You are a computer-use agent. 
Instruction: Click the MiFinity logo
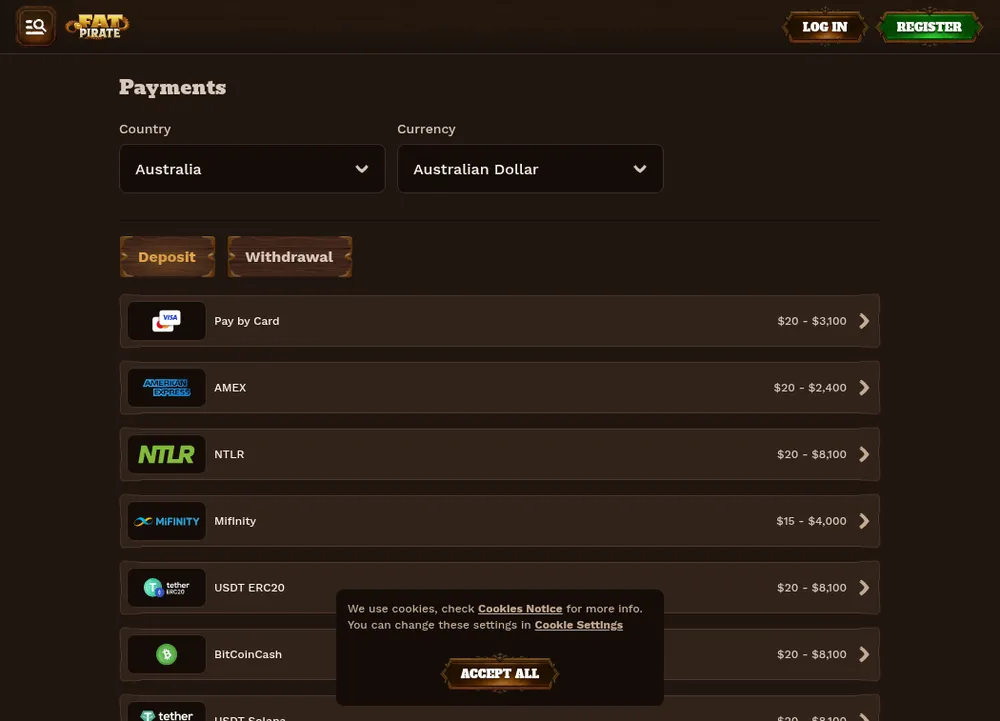(166, 521)
